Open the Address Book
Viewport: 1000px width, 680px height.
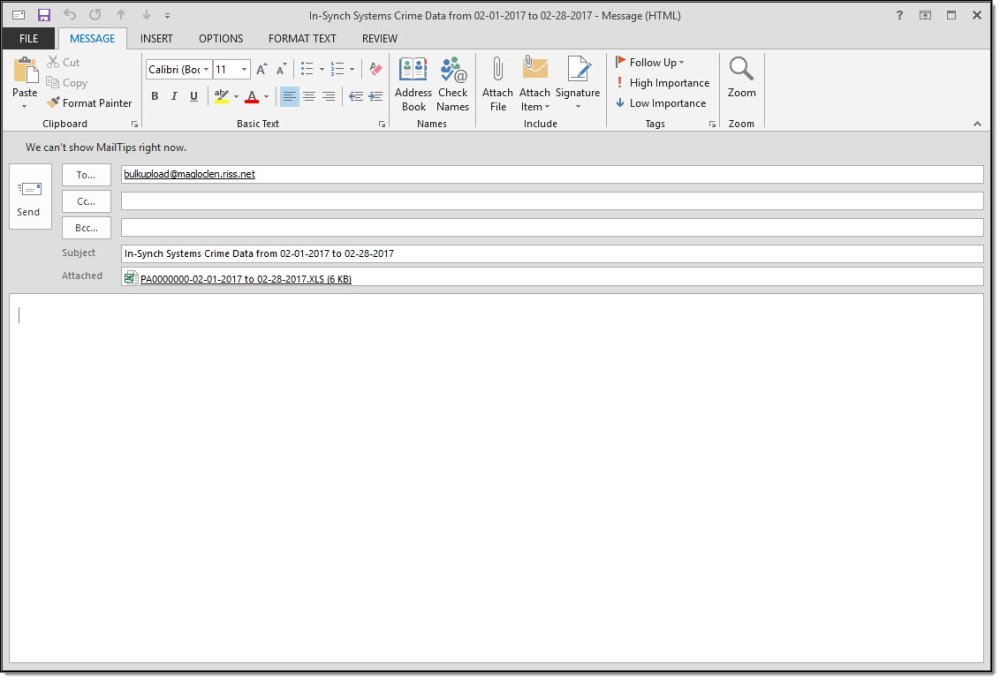[x=413, y=84]
